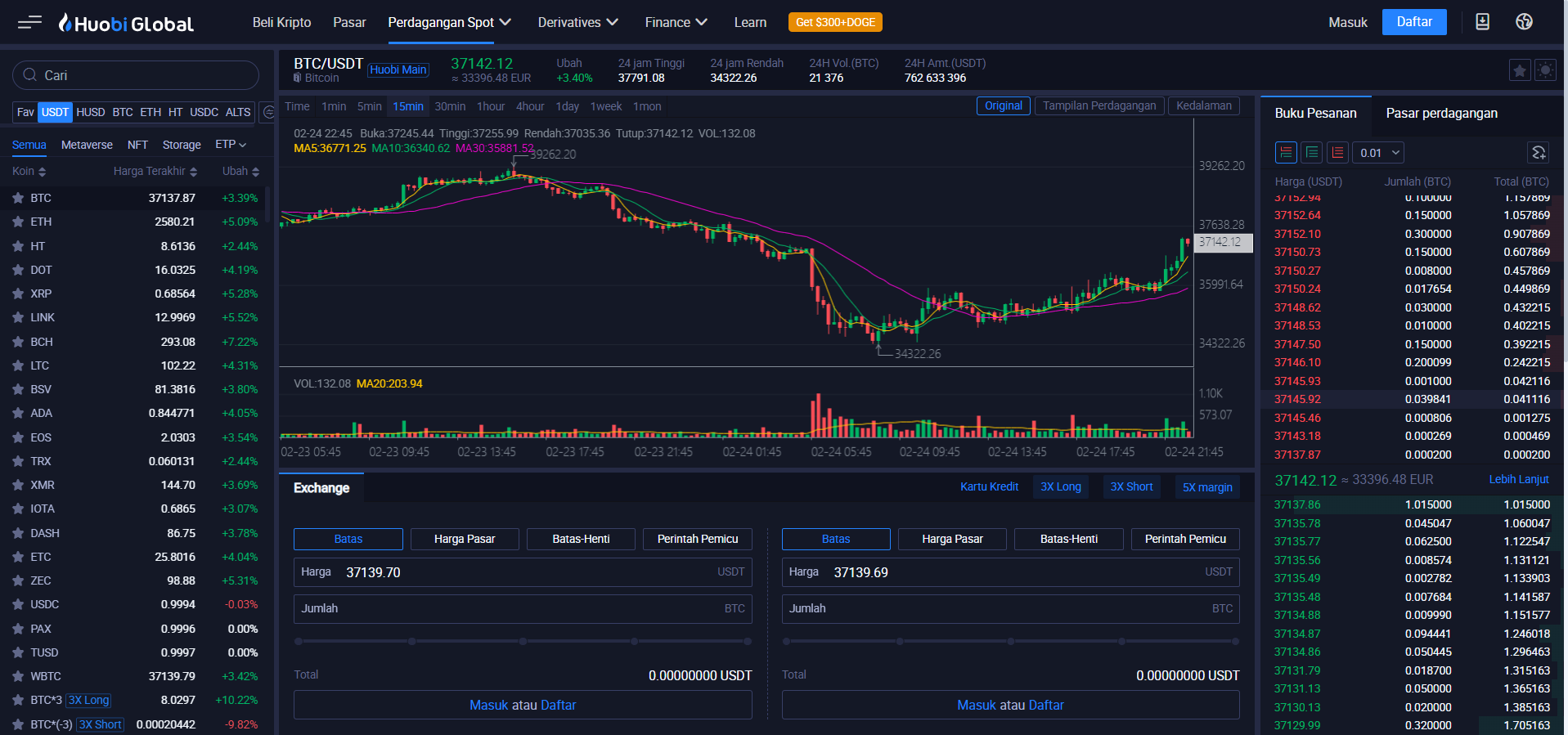The image size is (1568, 735).
Task: Toggle favorite star for DOT row
Action: (x=17, y=270)
